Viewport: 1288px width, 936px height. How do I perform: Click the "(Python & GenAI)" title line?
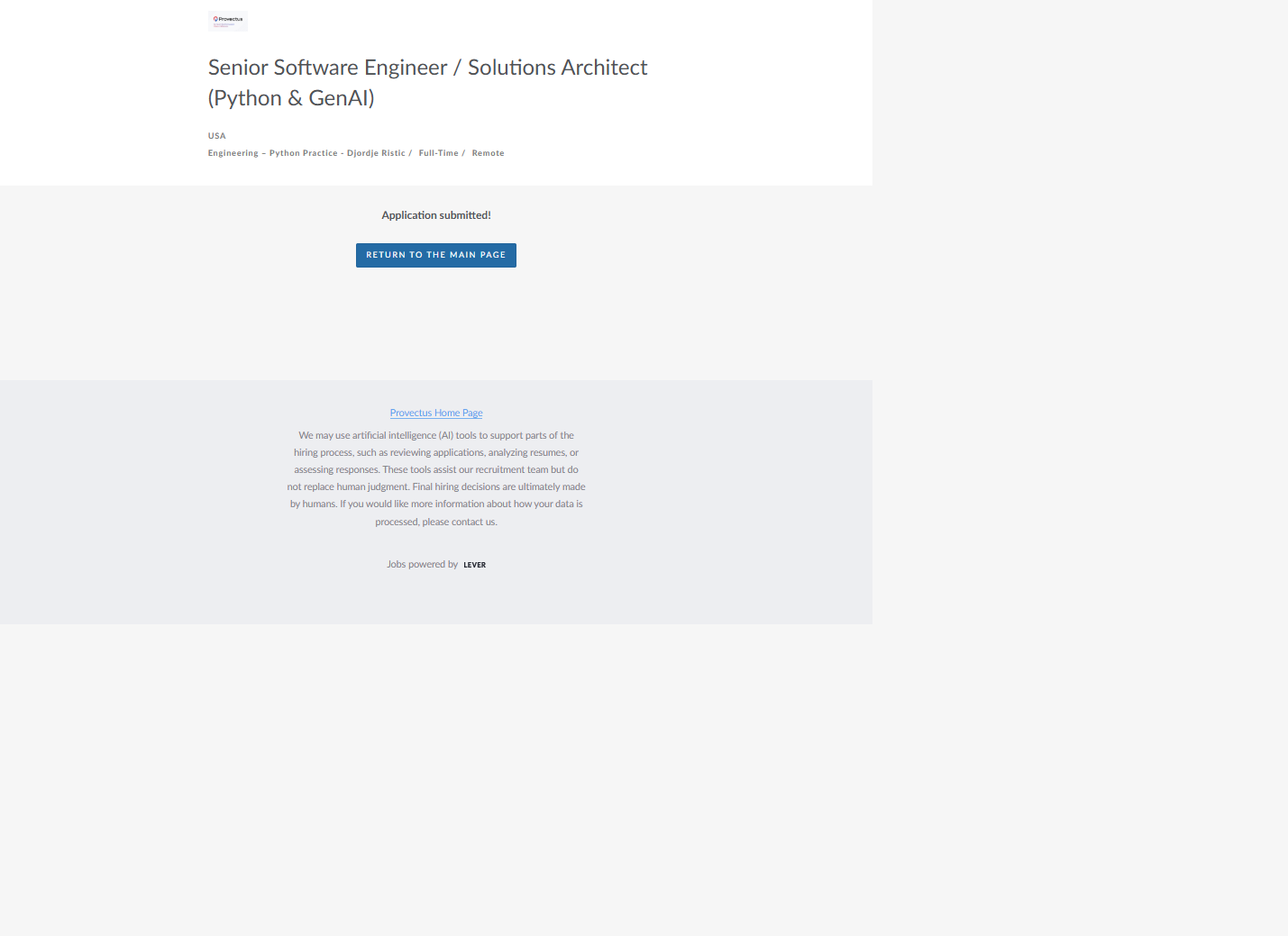[x=291, y=98]
